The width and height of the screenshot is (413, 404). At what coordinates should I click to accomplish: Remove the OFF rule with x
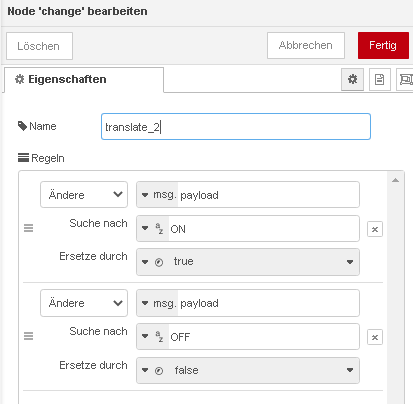[375, 337]
